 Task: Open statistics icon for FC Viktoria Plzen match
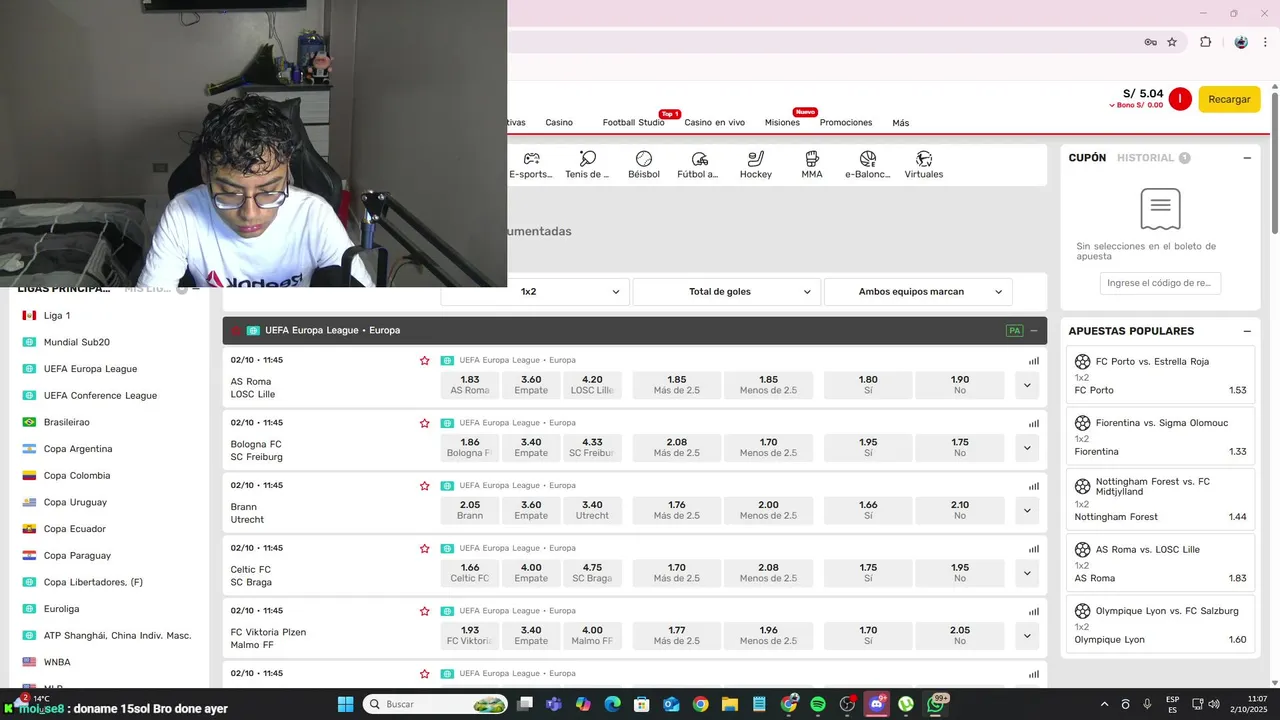pyautogui.click(x=1034, y=612)
